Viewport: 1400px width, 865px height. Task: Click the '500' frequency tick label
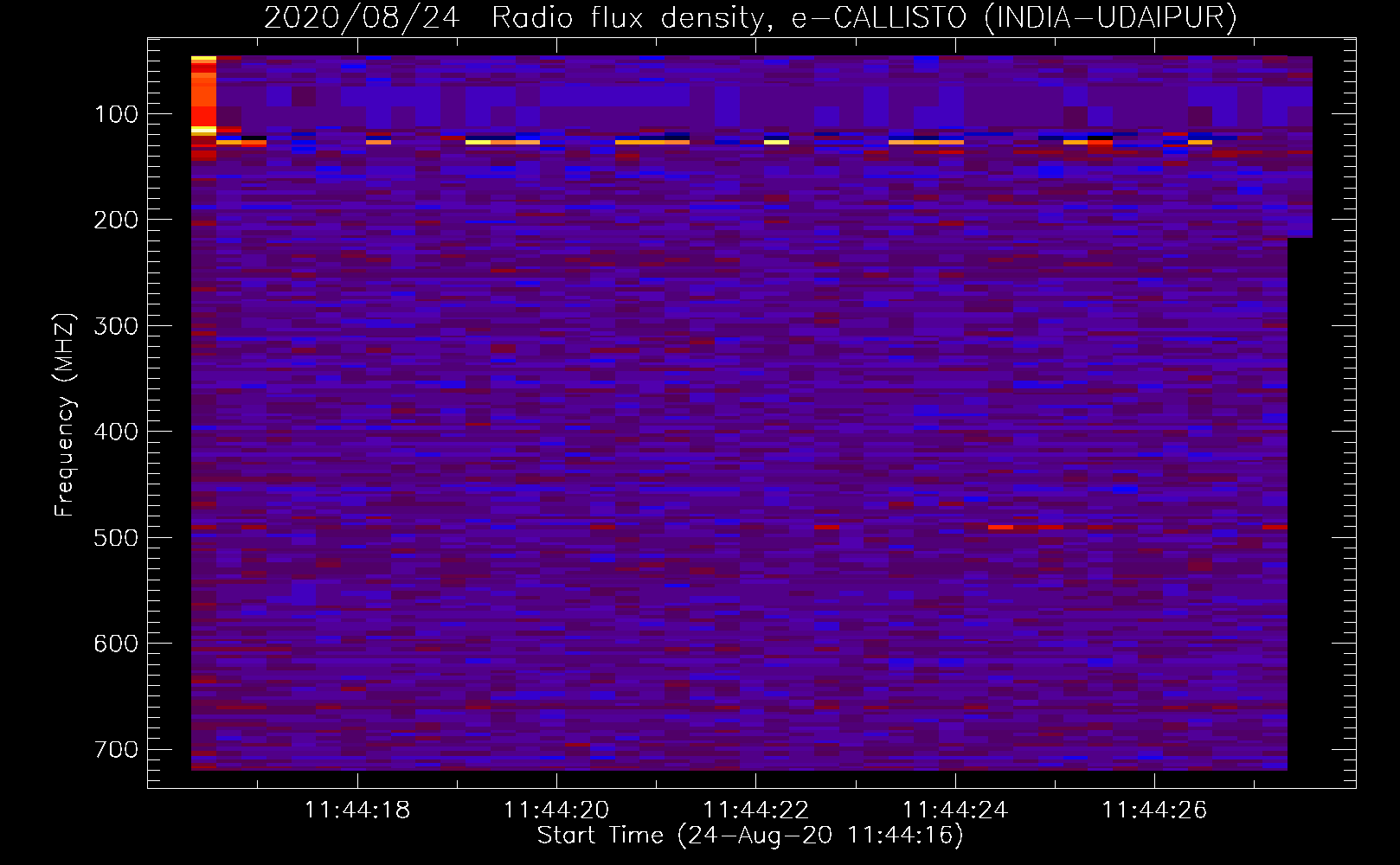click(116, 538)
